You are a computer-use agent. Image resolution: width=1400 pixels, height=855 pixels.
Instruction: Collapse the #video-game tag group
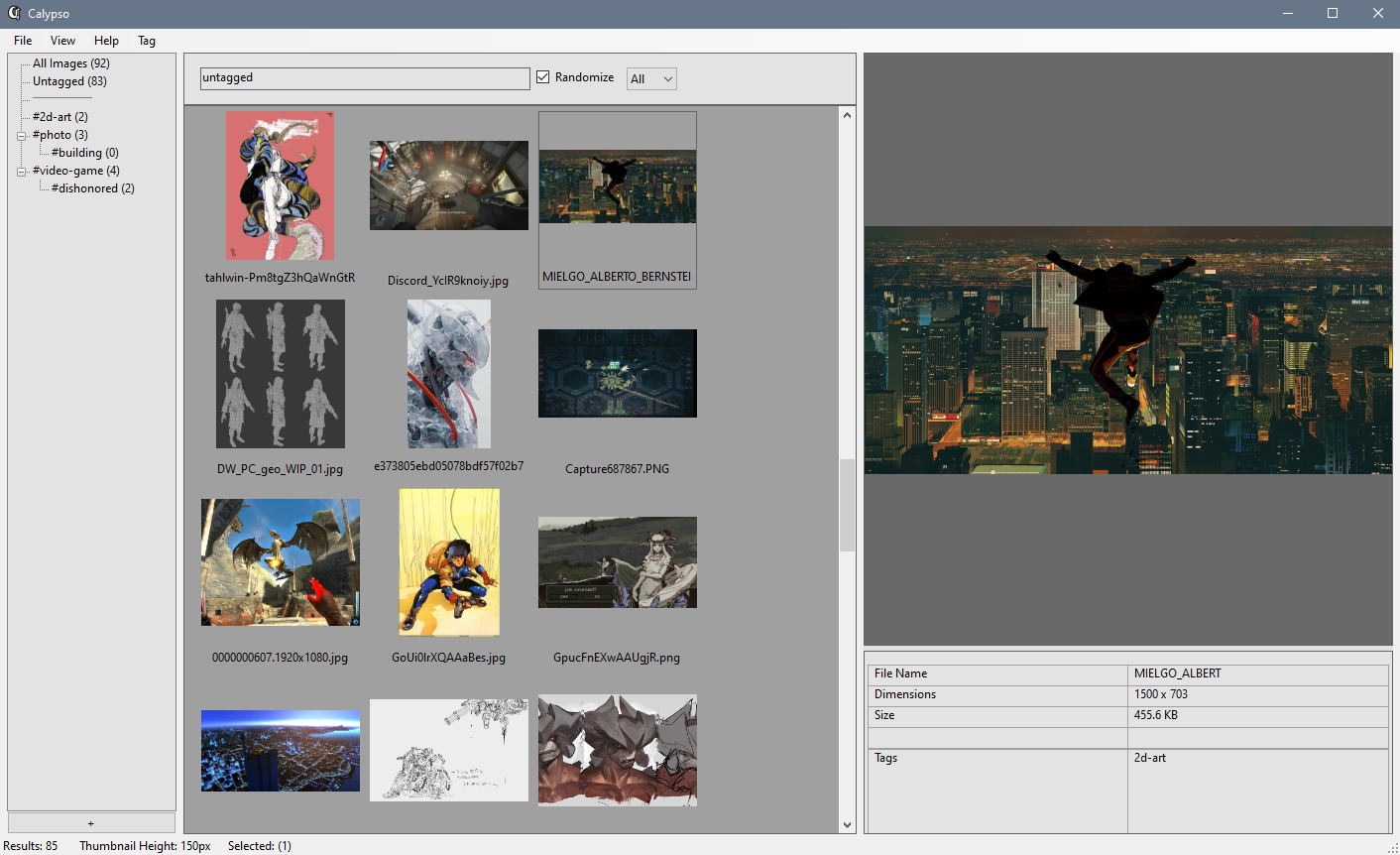(21, 170)
